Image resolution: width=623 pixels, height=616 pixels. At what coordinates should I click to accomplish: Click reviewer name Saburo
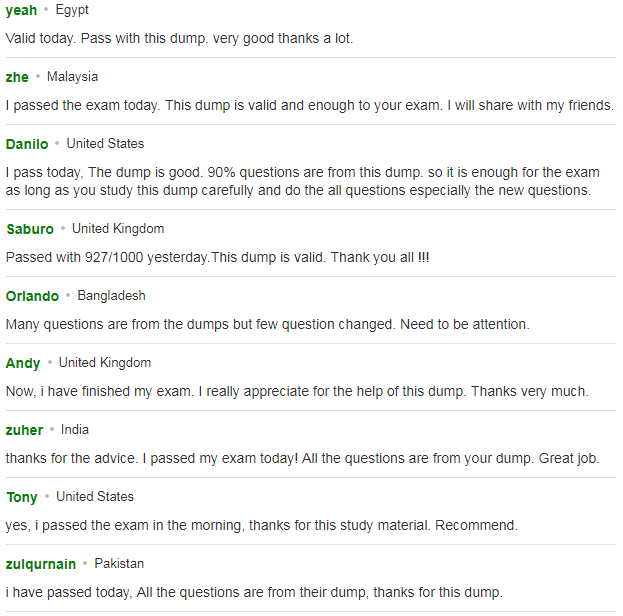[30, 229]
